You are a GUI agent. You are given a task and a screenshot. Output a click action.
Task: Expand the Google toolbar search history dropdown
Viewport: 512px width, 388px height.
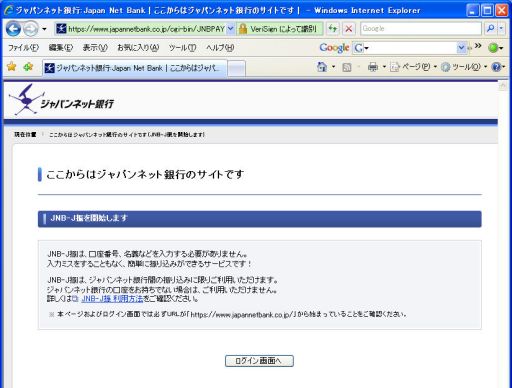[x=461, y=48]
